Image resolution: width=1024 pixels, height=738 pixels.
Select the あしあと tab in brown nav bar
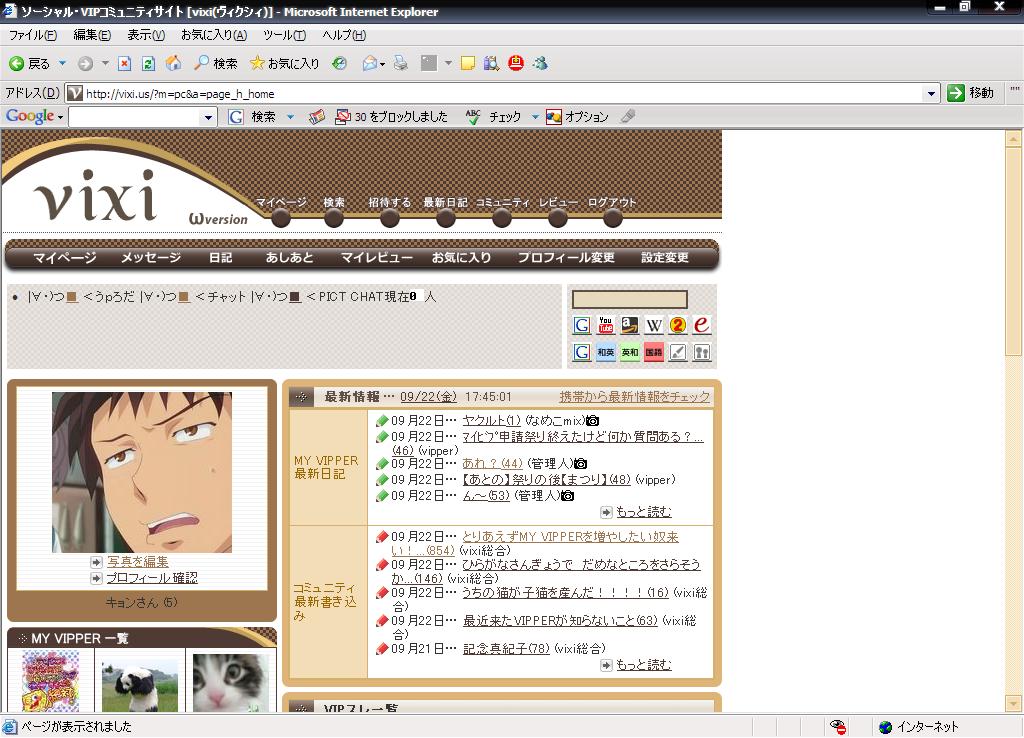(x=289, y=257)
